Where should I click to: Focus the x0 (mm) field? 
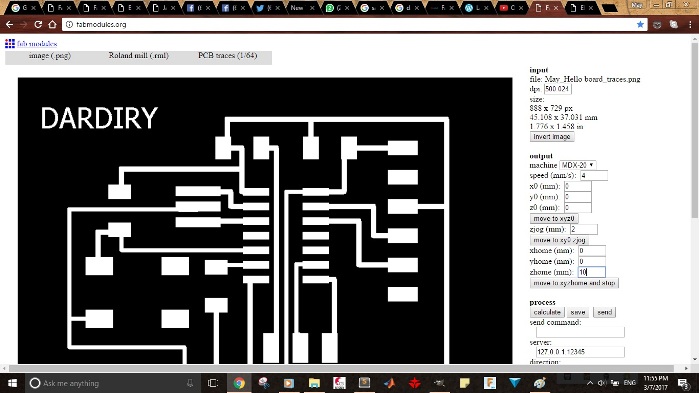point(578,186)
